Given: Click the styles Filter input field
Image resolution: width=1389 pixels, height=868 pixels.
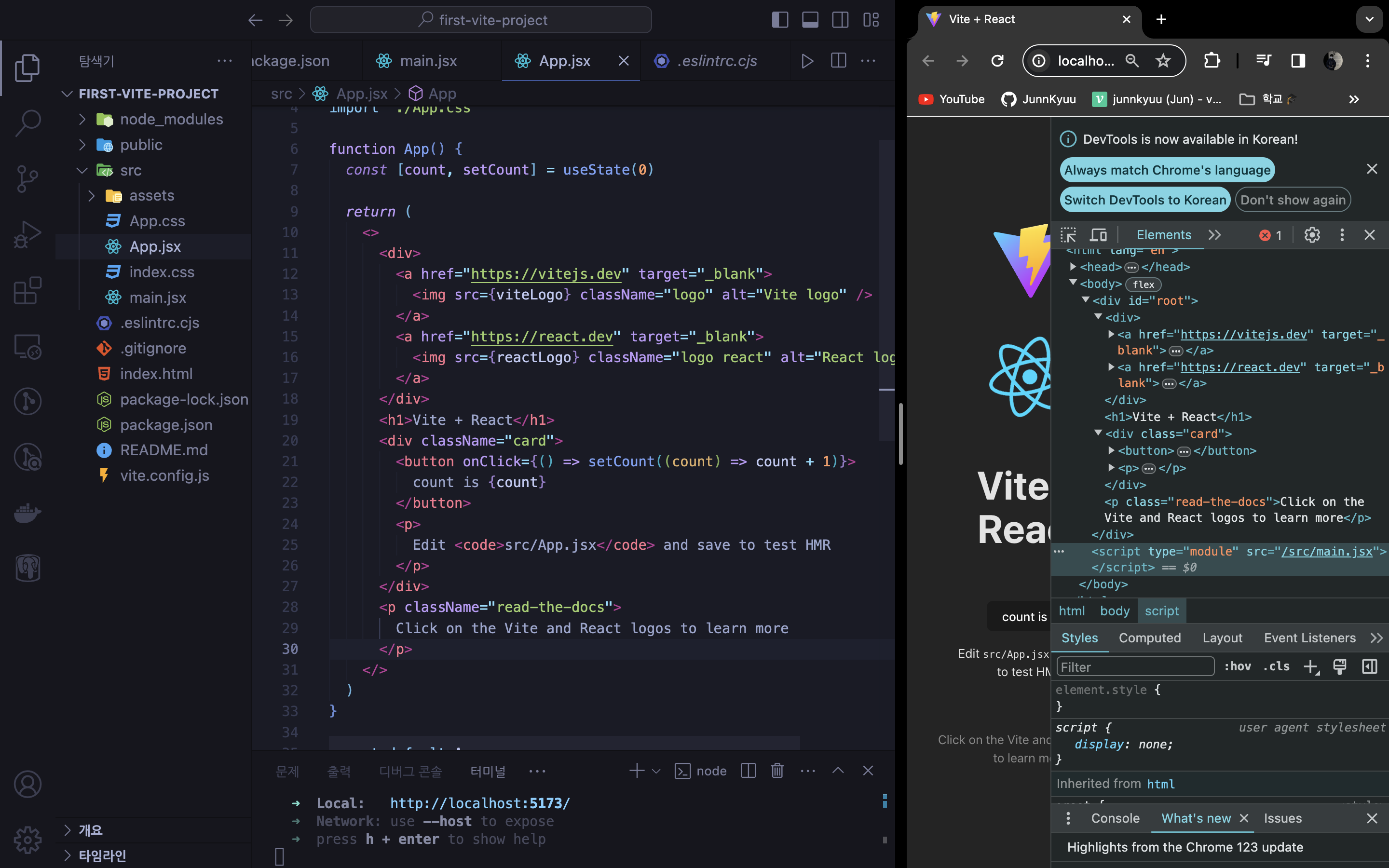Looking at the screenshot, I should coord(1135,666).
